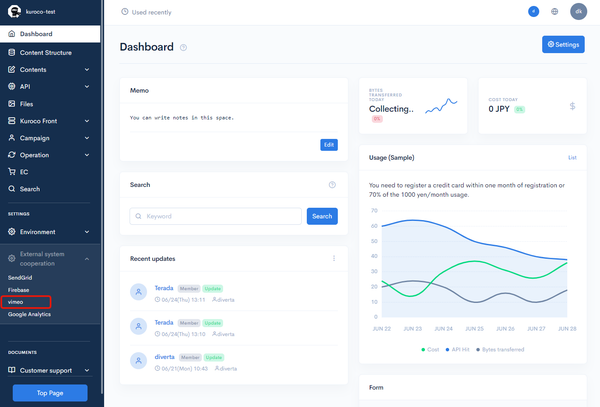Open the diverta member update link
The height and width of the screenshot is (407, 600).
point(165,357)
